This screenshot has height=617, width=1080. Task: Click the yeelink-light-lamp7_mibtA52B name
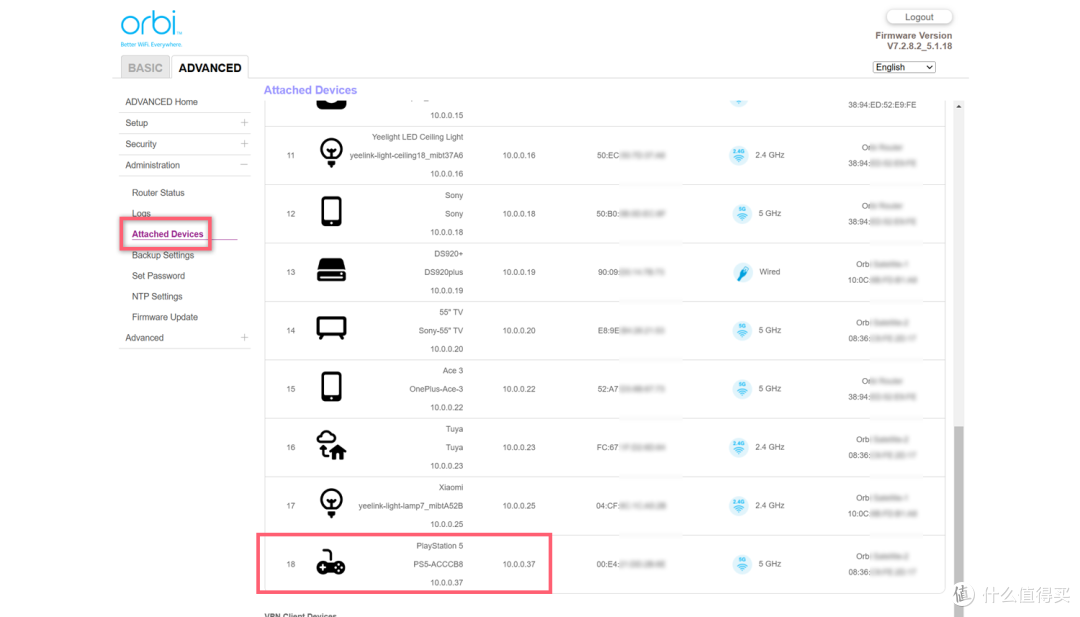[x=411, y=505]
